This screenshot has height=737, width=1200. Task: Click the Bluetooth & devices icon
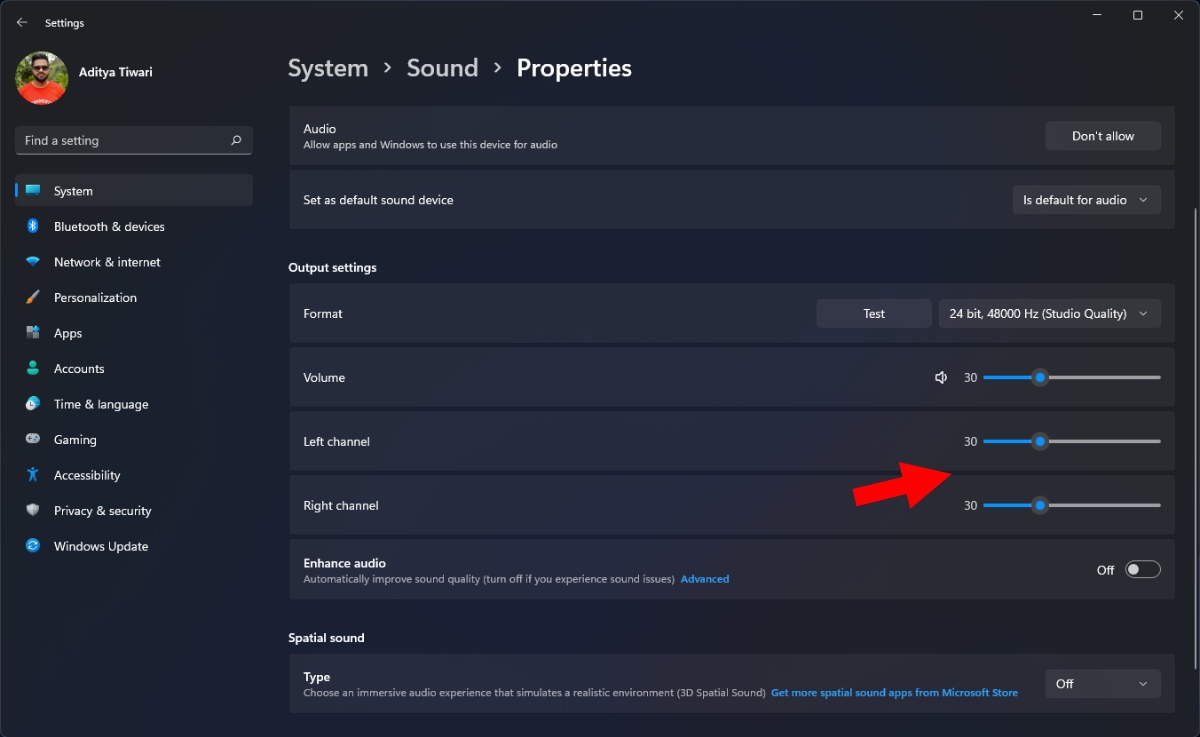point(33,227)
